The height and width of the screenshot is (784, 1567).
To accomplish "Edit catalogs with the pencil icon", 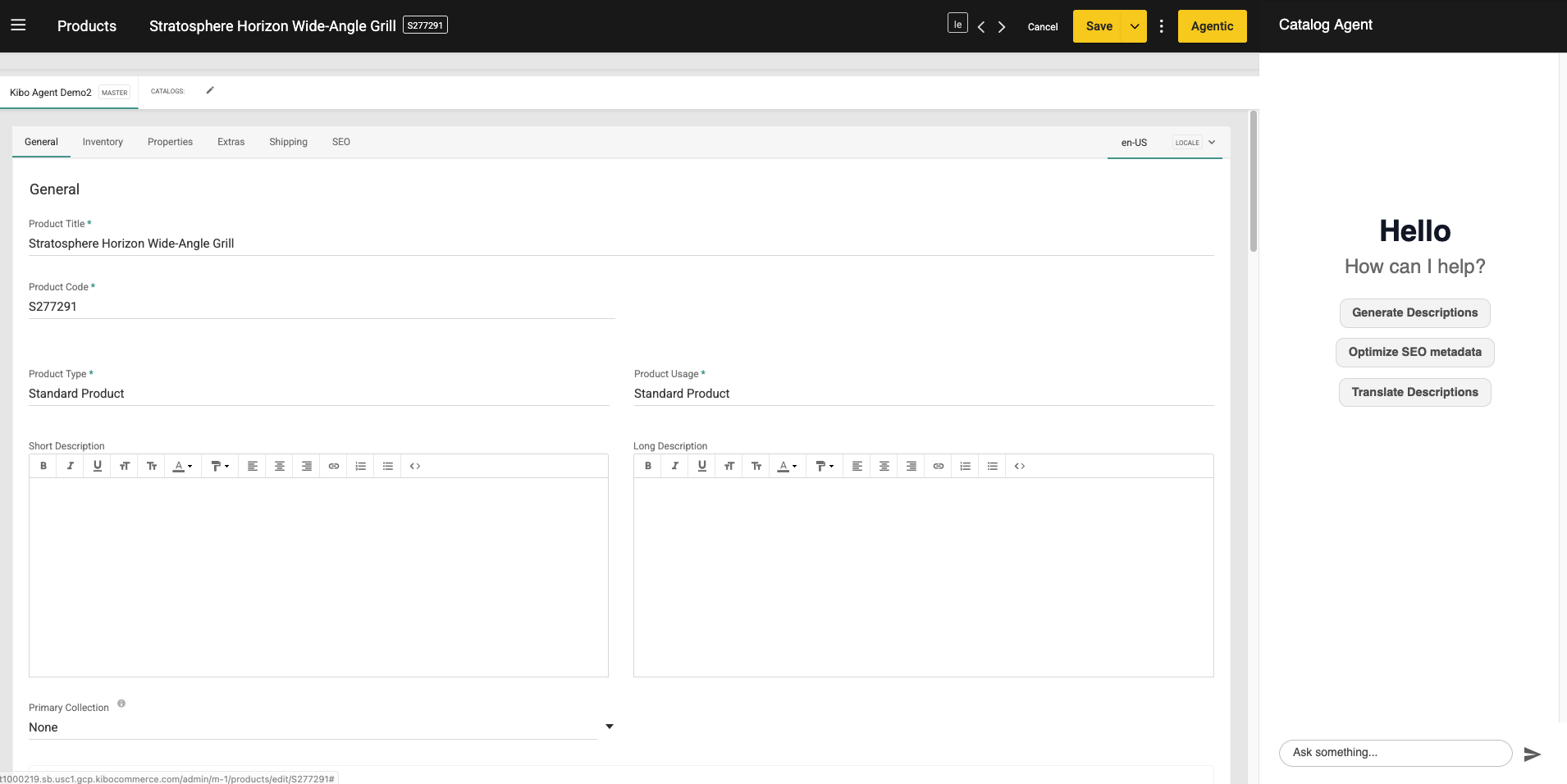I will point(210,89).
